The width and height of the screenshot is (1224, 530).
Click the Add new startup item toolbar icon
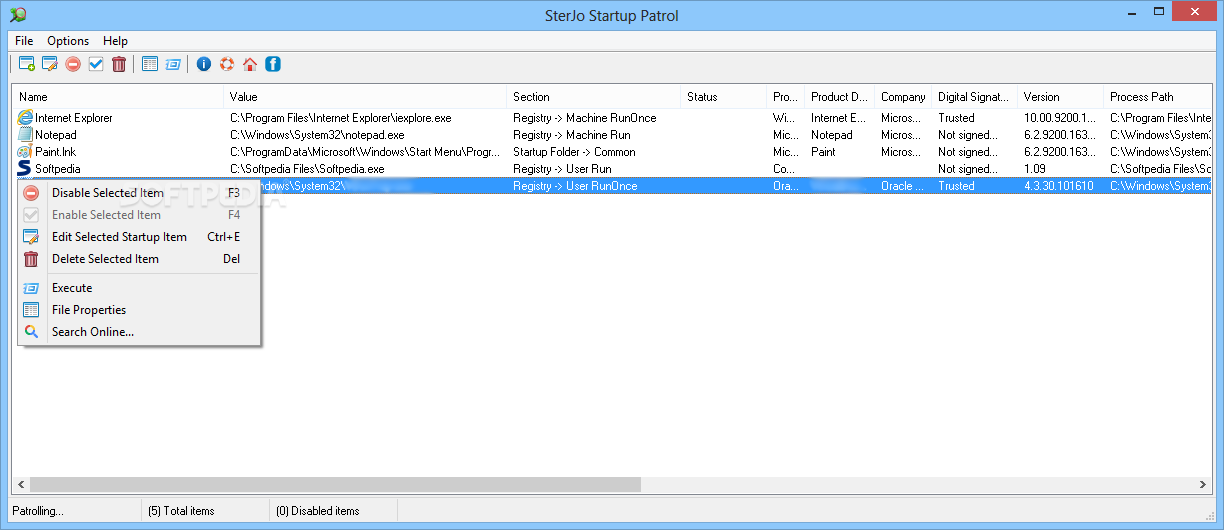[x=27, y=64]
